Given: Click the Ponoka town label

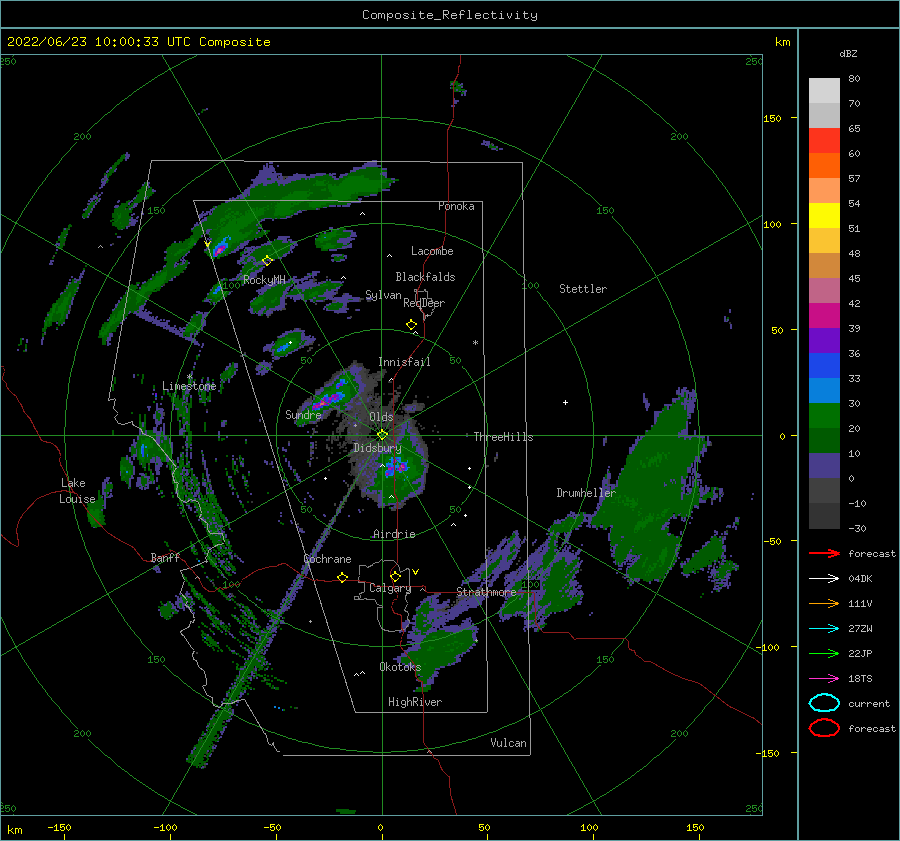Looking at the screenshot, I should tap(456, 206).
